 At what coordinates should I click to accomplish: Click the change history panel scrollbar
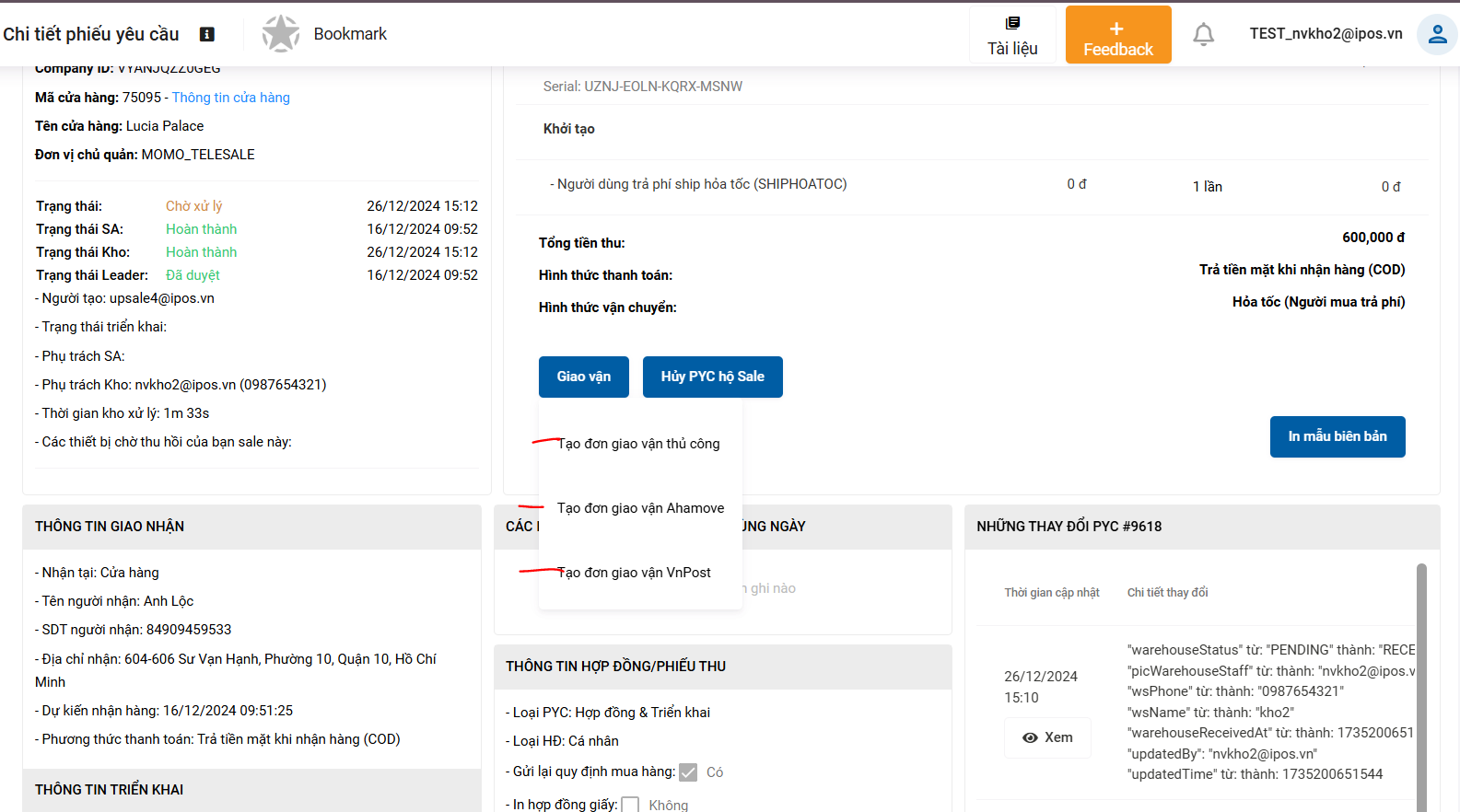pos(1420,681)
